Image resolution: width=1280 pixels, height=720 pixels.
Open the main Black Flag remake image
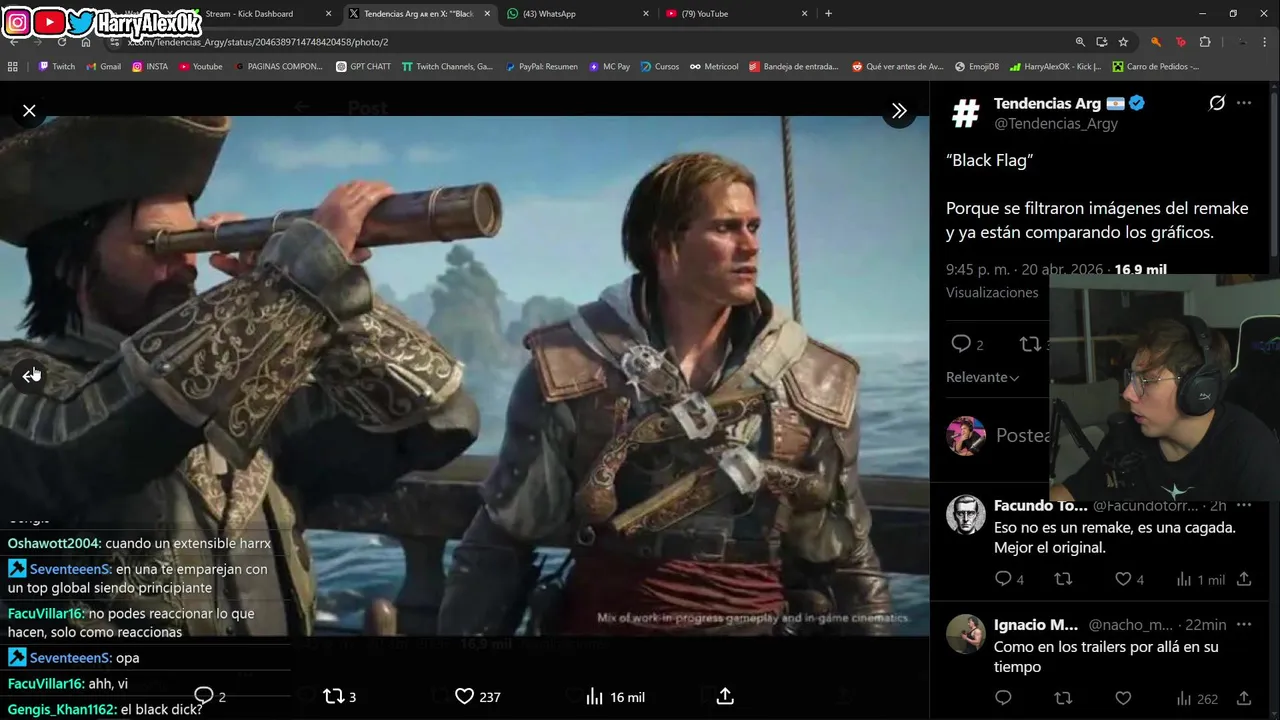(x=464, y=375)
